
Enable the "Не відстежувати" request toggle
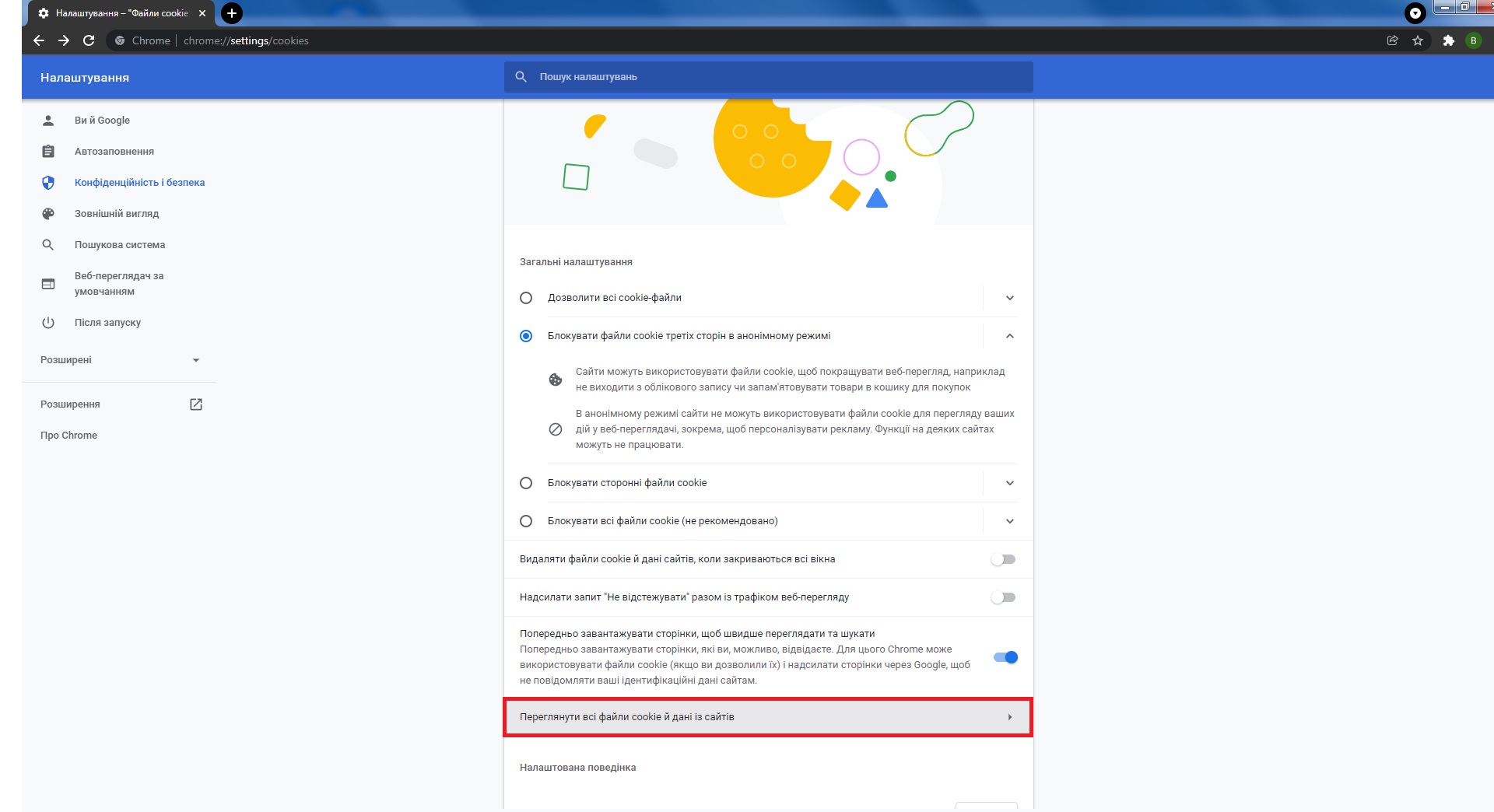coord(1003,597)
